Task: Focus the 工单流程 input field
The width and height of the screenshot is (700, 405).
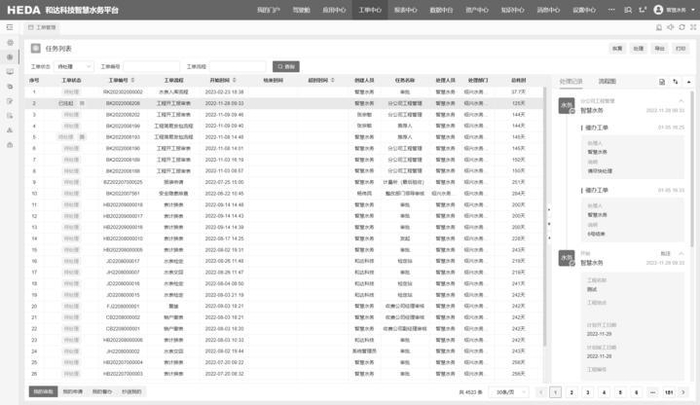Action: click(238, 67)
